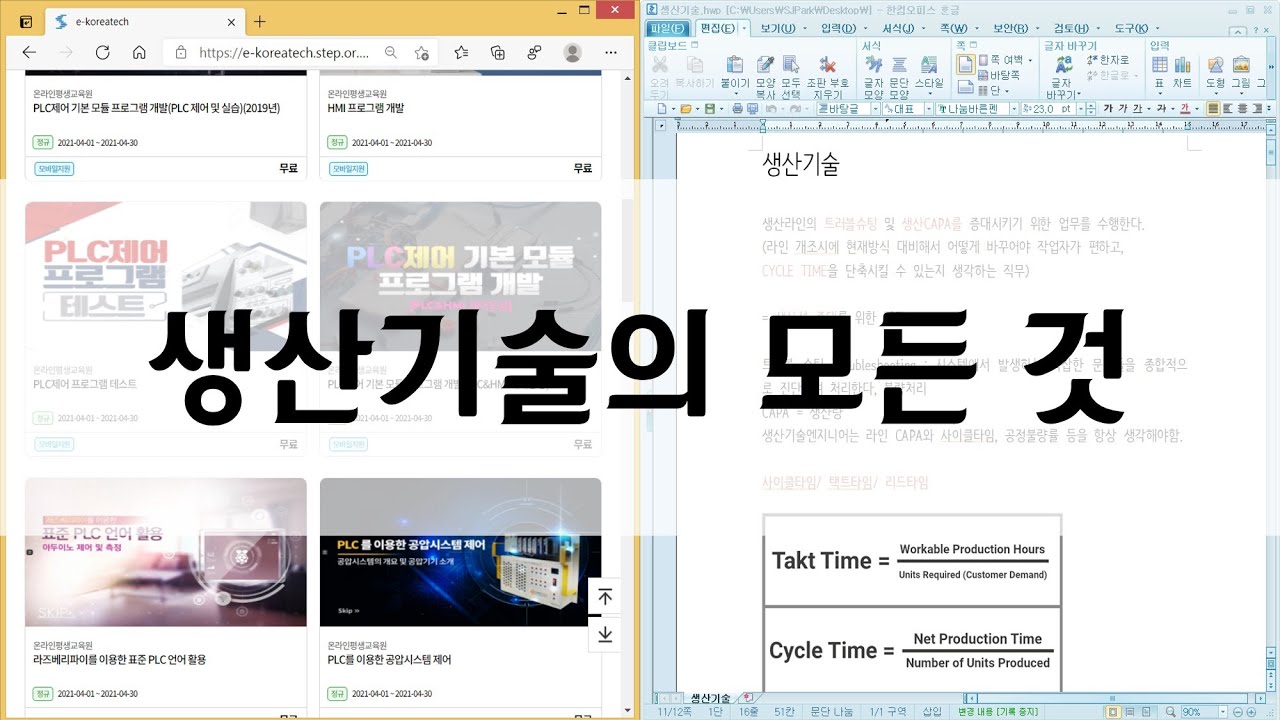Image resolution: width=1280 pixels, height=720 pixels.
Task: Go back in the Edge browser
Action: tap(29, 53)
